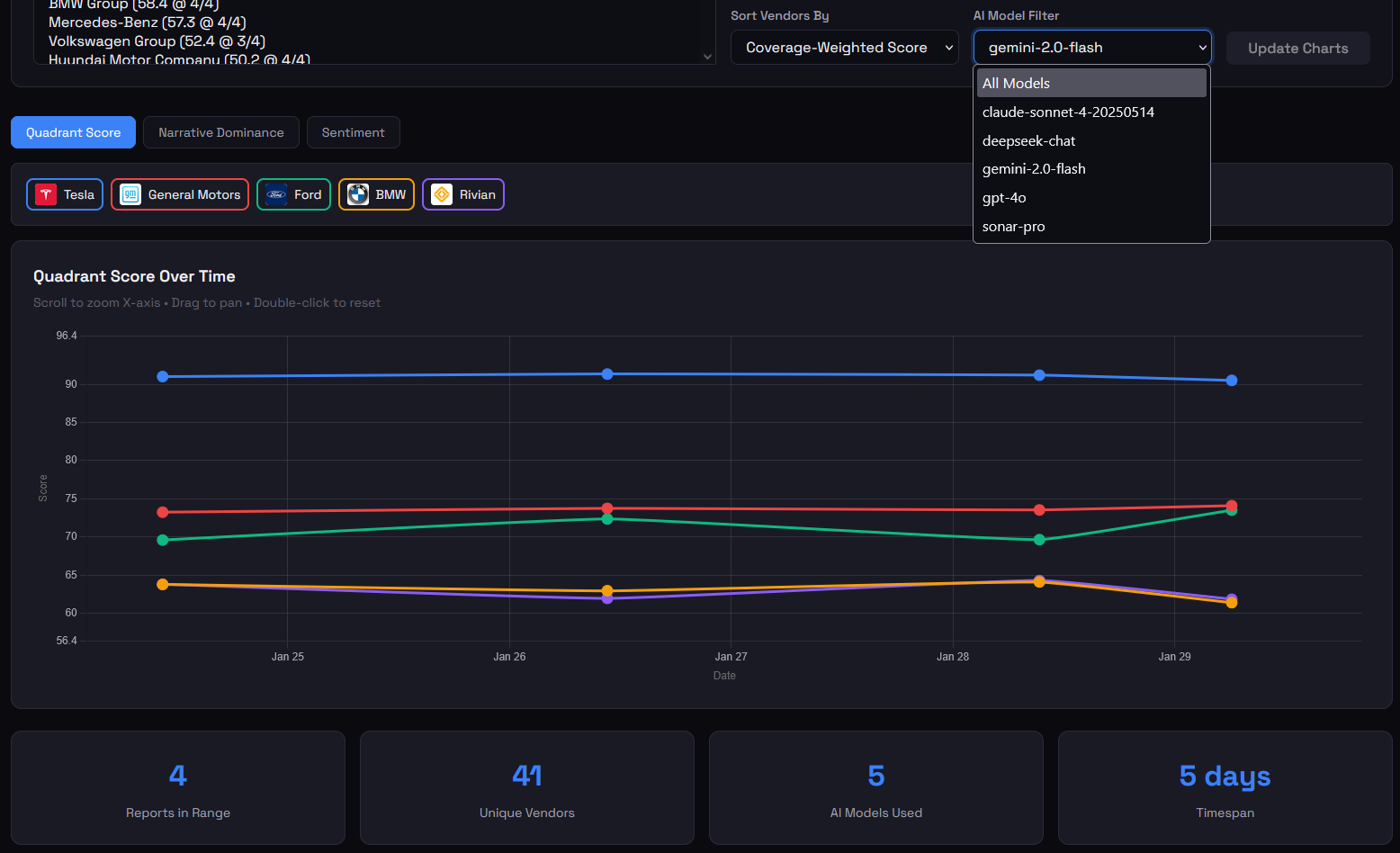Open the Sort Vendors By dropdown
The height and width of the screenshot is (853, 1400).
pyautogui.click(x=844, y=47)
